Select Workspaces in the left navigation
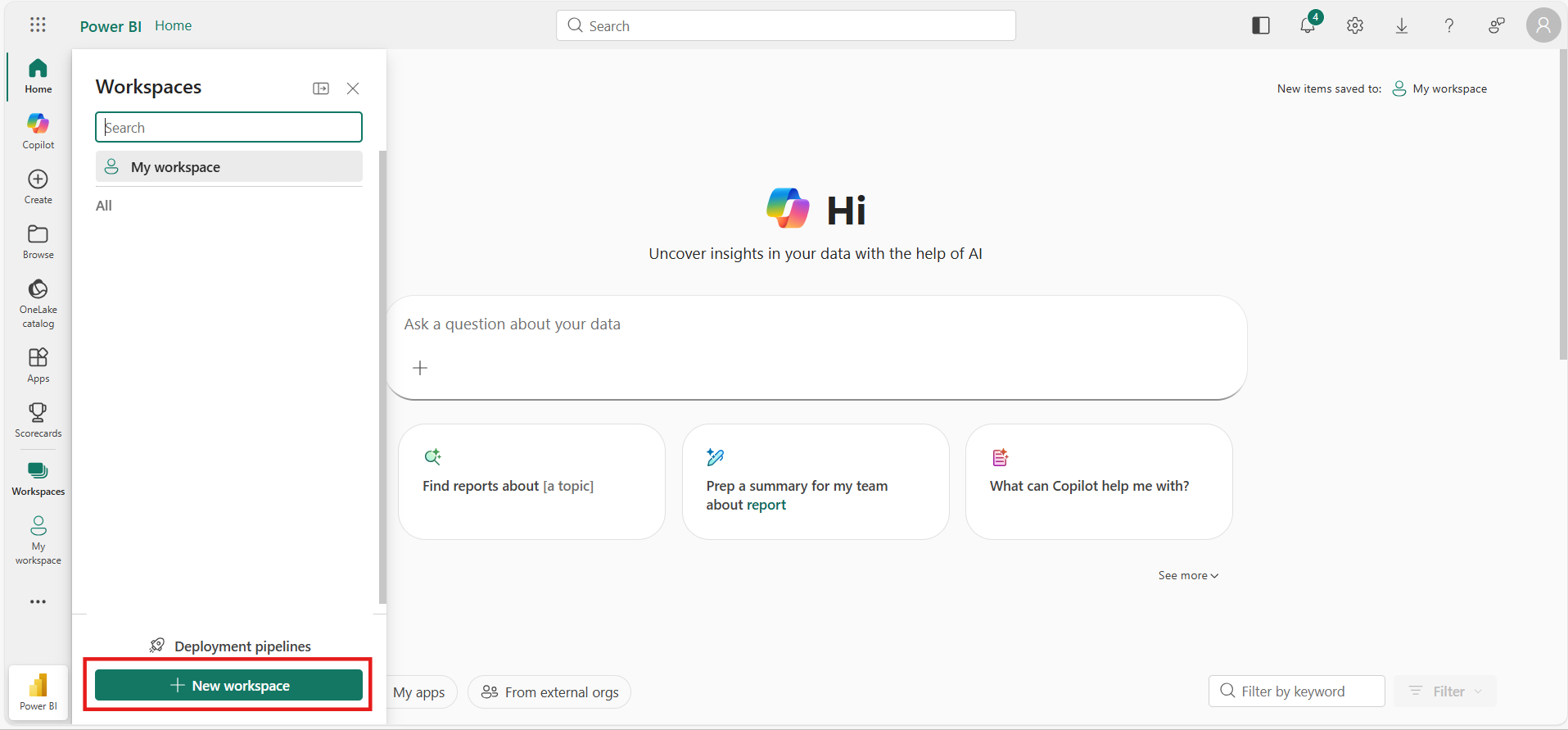The image size is (1568, 730). (x=38, y=478)
